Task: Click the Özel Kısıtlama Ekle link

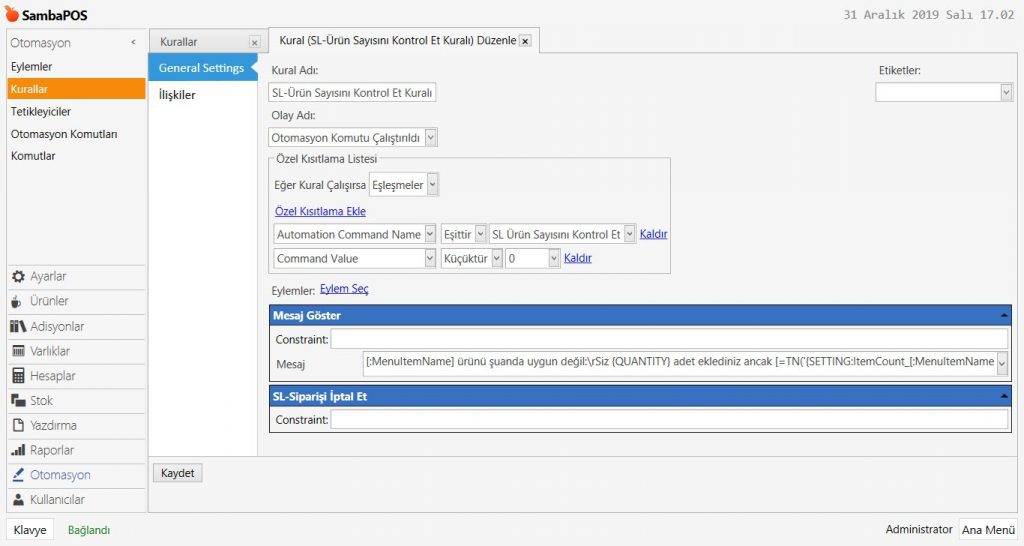Action: pyautogui.click(x=320, y=211)
